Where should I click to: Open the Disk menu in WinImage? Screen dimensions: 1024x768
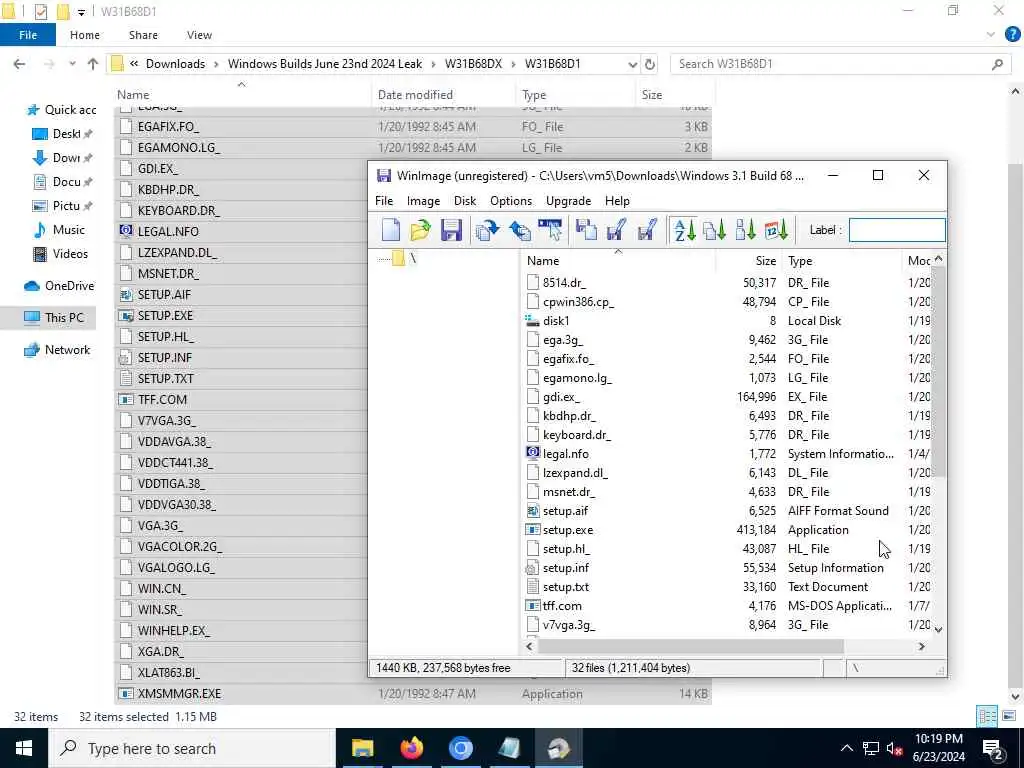pyautogui.click(x=465, y=200)
